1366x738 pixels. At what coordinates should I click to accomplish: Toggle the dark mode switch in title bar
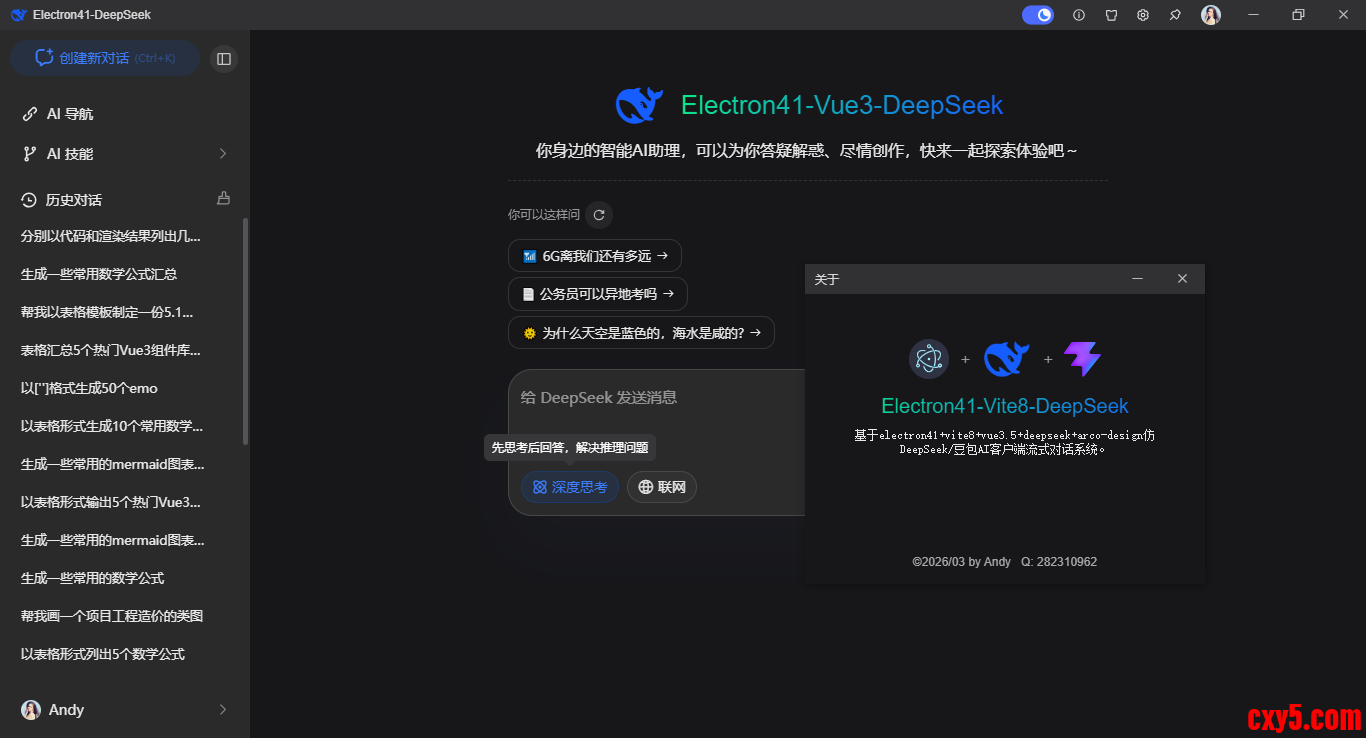pos(1038,15)
